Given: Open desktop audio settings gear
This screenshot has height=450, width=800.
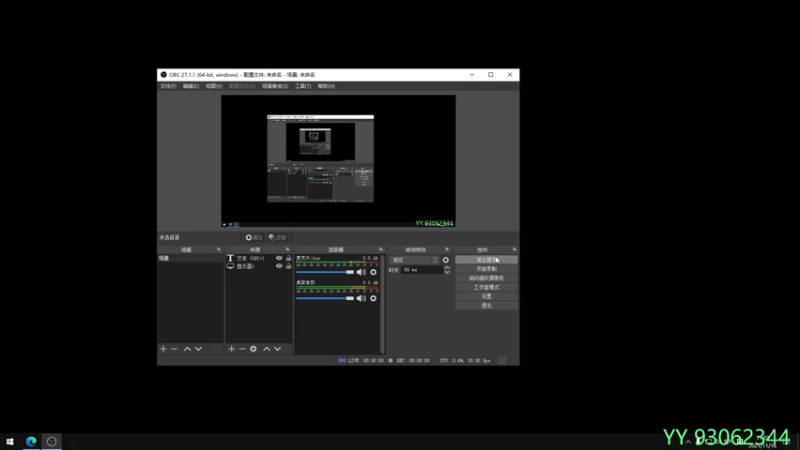Looking at the screenshot, I should point(373,298).
